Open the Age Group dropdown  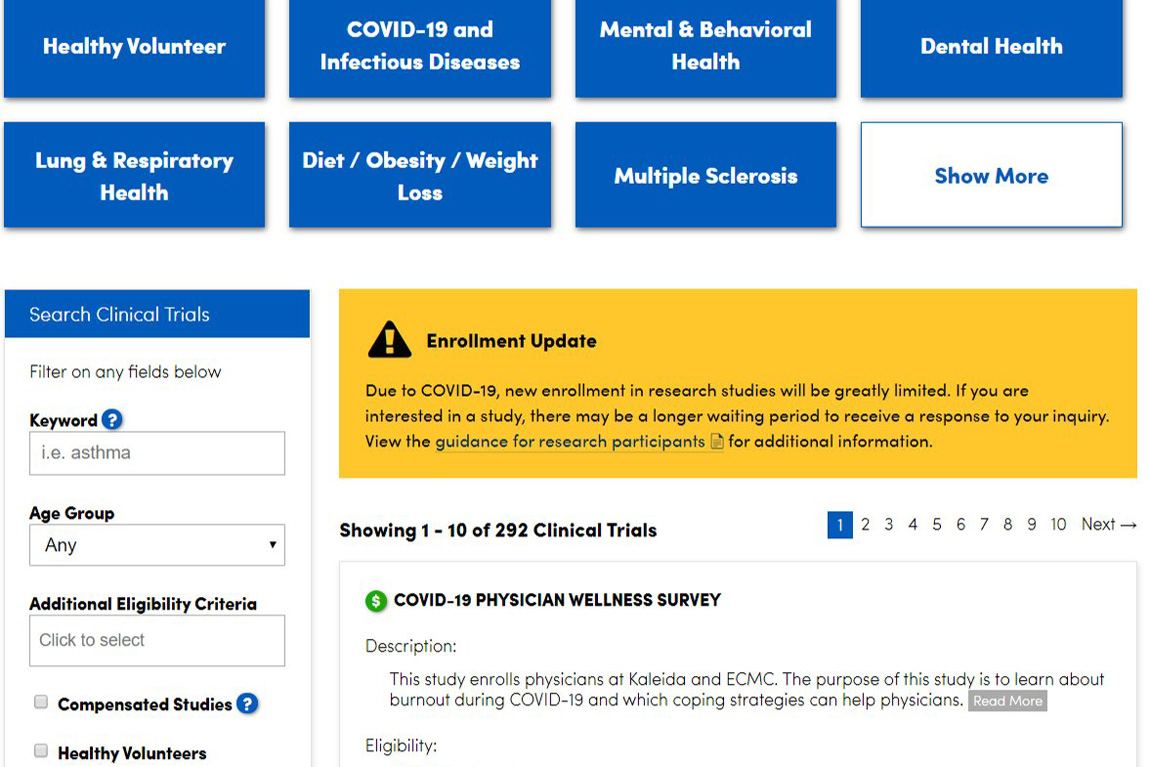point(157,545)
